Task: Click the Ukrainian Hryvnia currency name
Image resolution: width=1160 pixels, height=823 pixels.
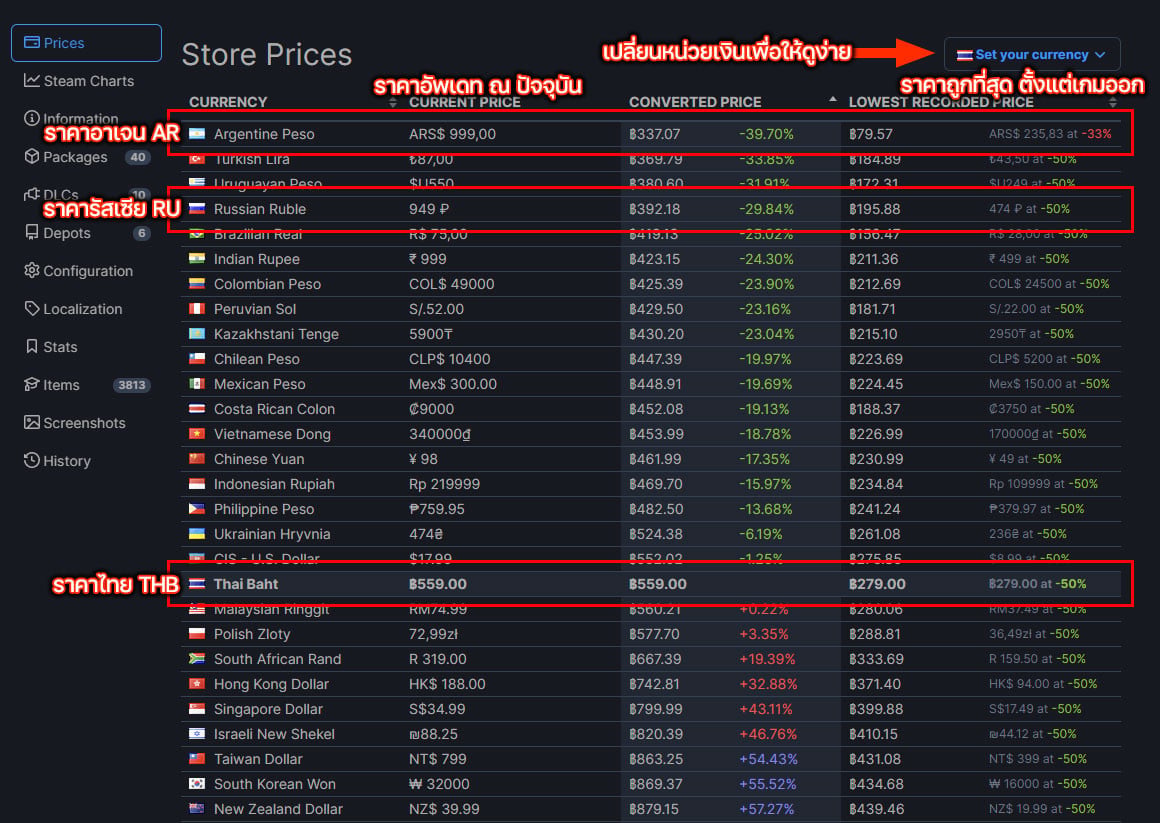Action: 272,534
